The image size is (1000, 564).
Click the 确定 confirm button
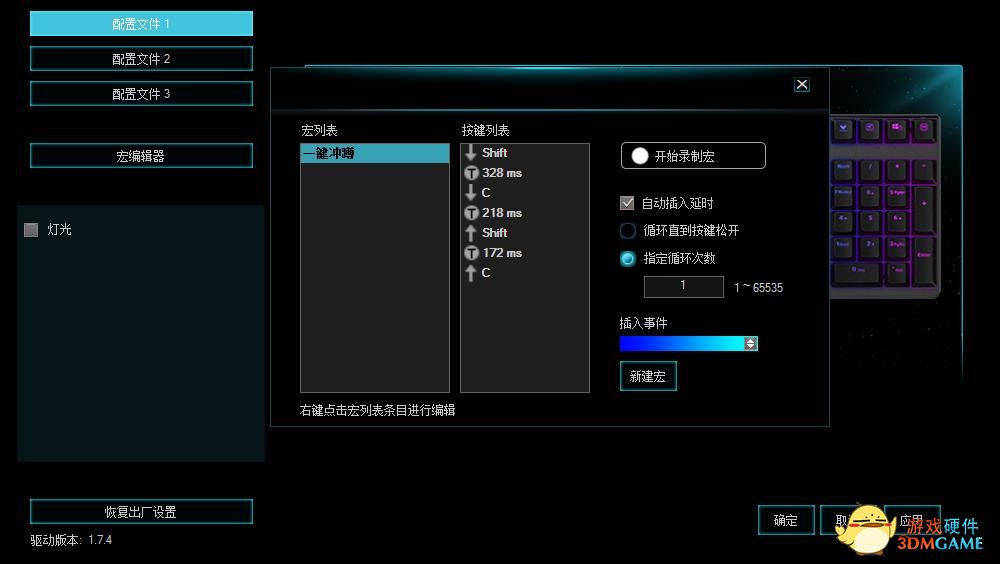tap(786, 520)
